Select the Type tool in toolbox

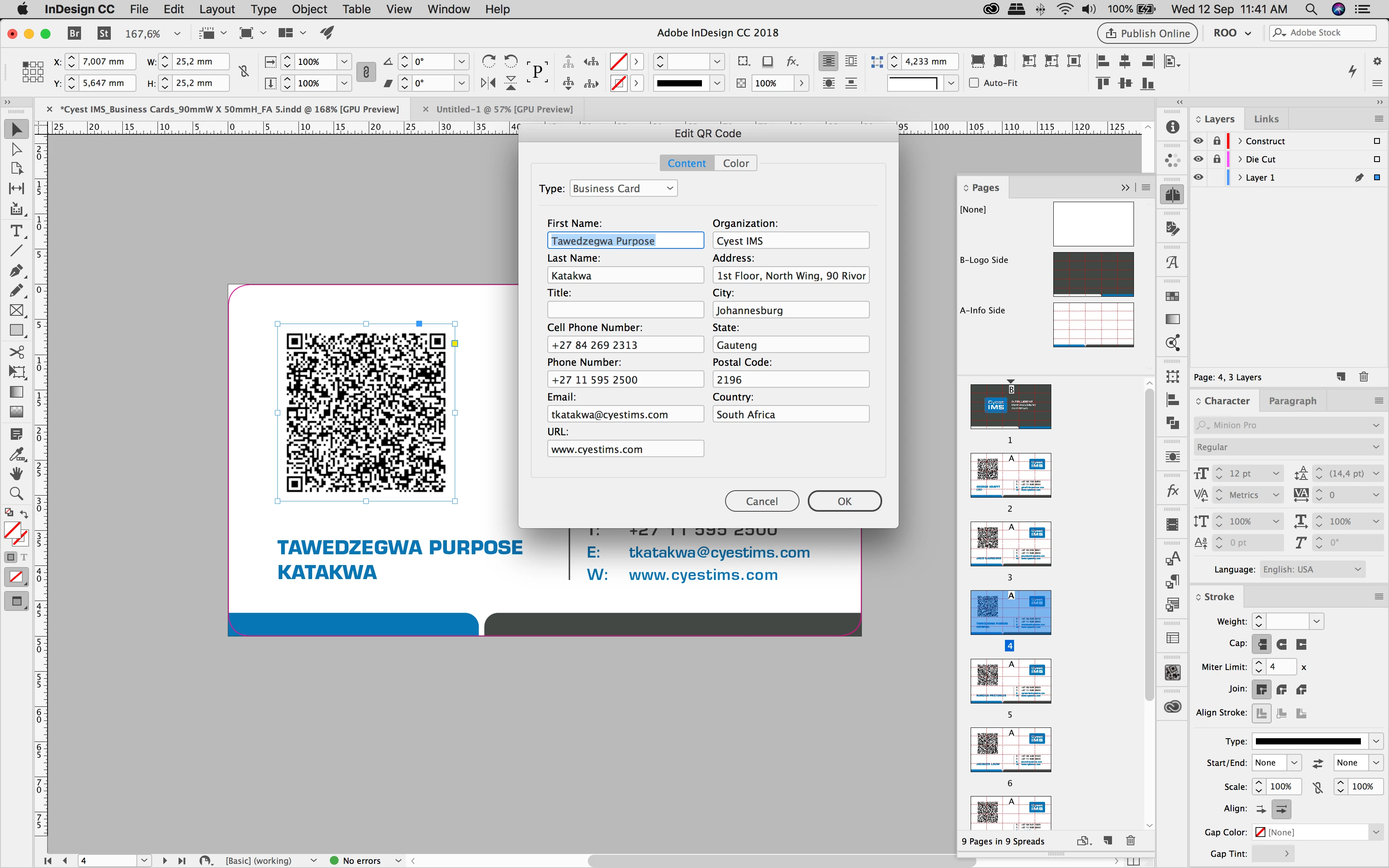[x=16, y=231]
